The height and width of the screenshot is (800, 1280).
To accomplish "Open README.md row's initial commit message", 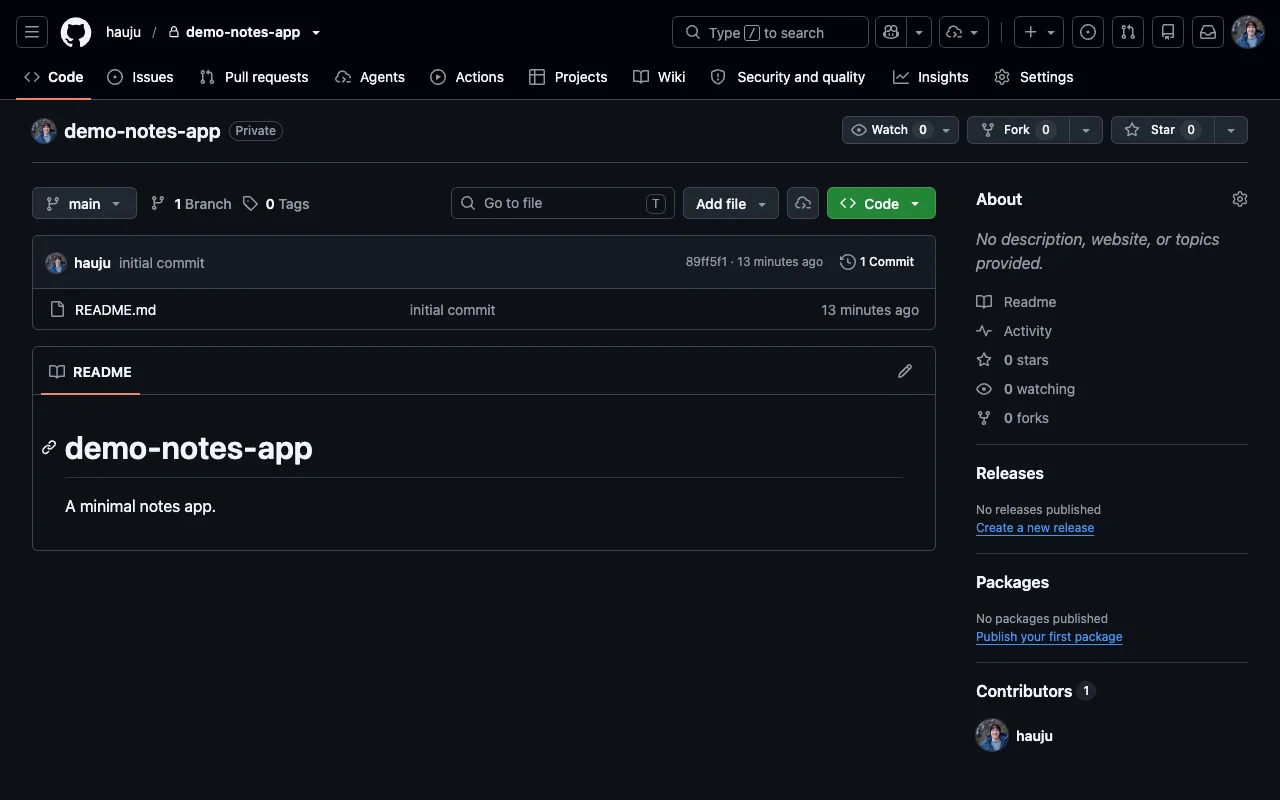I will click(x=452, y=310).
